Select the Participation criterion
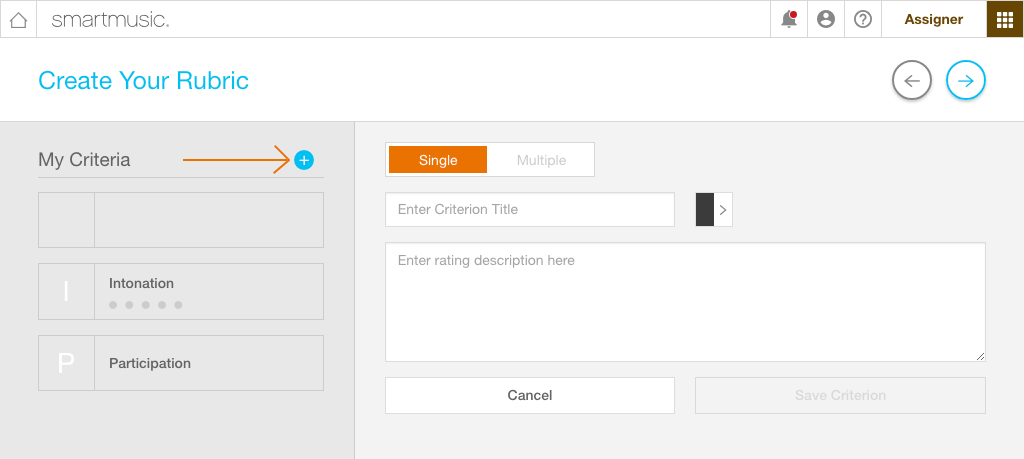 (181, 363)
